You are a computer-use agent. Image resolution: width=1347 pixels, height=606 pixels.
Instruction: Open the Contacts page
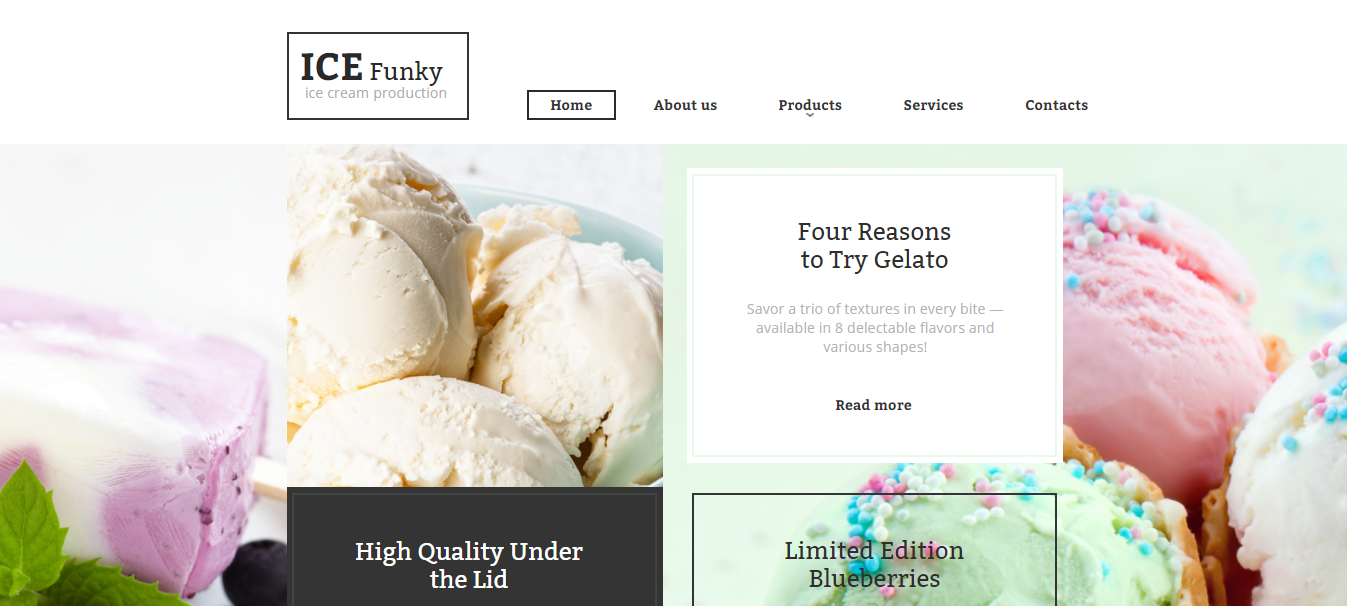tap(1056, 105)
